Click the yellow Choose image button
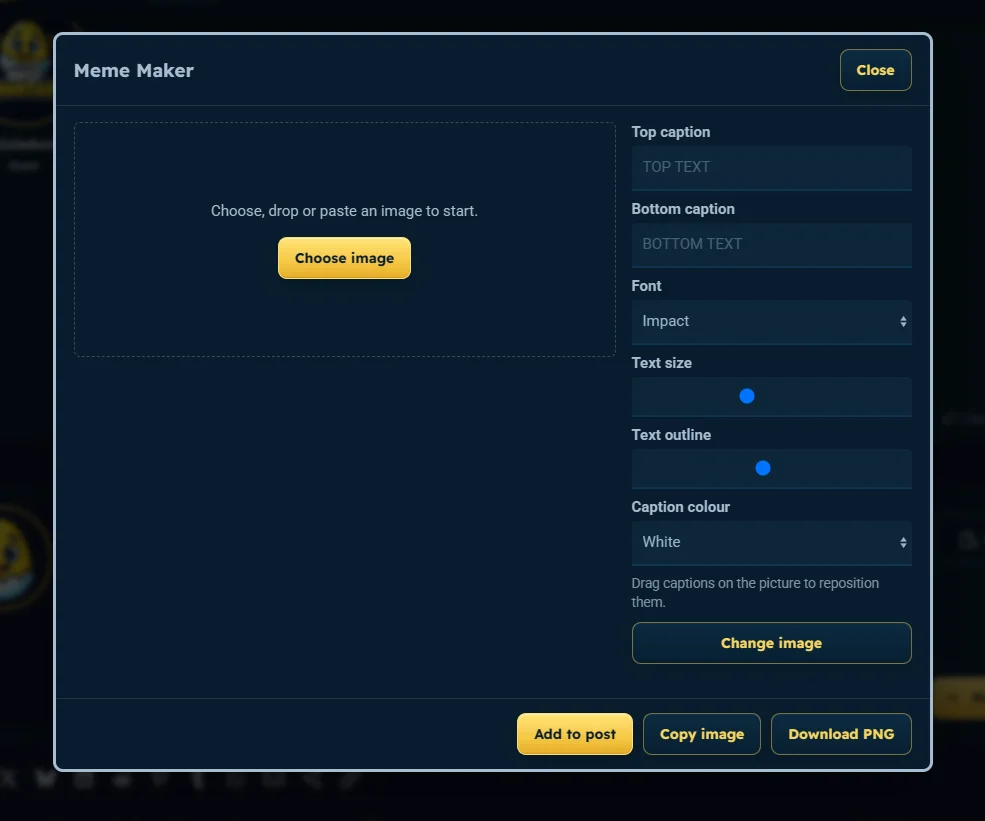This screenshot has width=985, height=821. pos(344,258)
